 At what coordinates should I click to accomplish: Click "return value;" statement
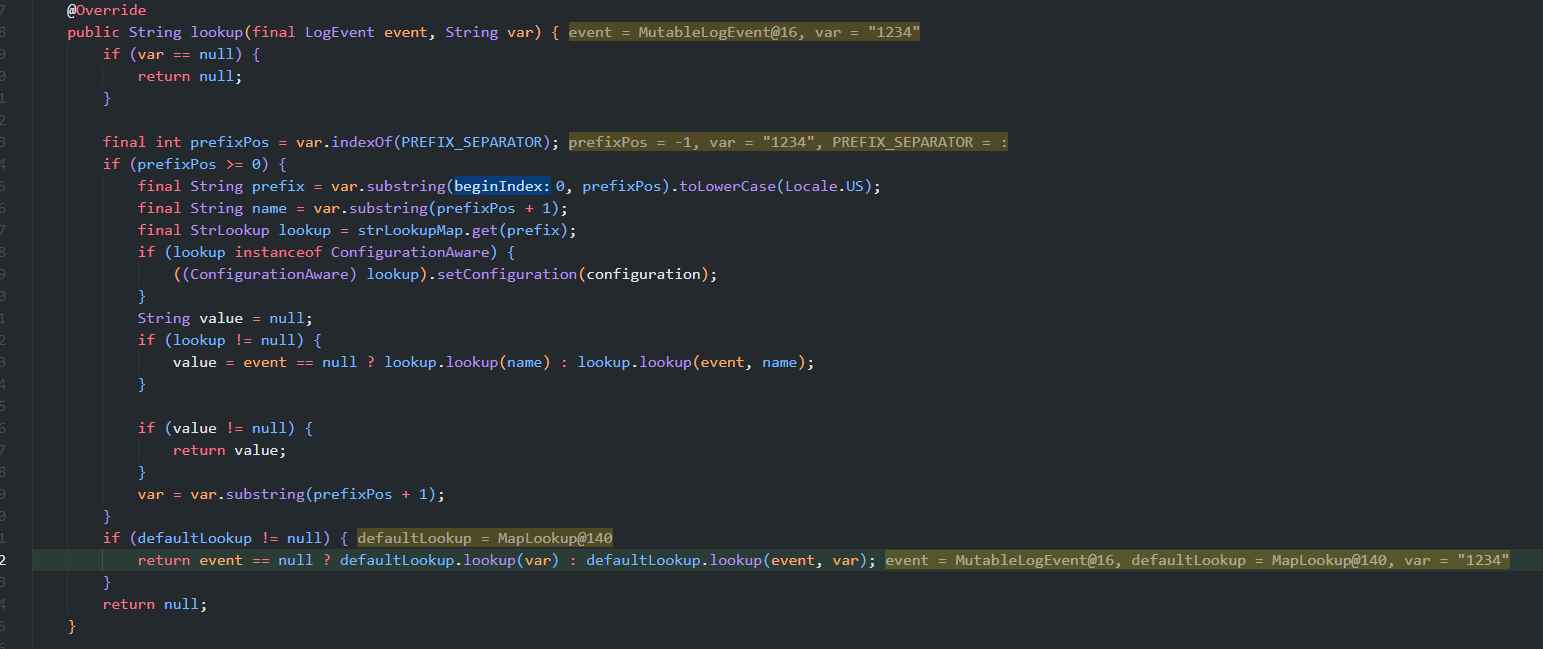[x=229, y=450]
